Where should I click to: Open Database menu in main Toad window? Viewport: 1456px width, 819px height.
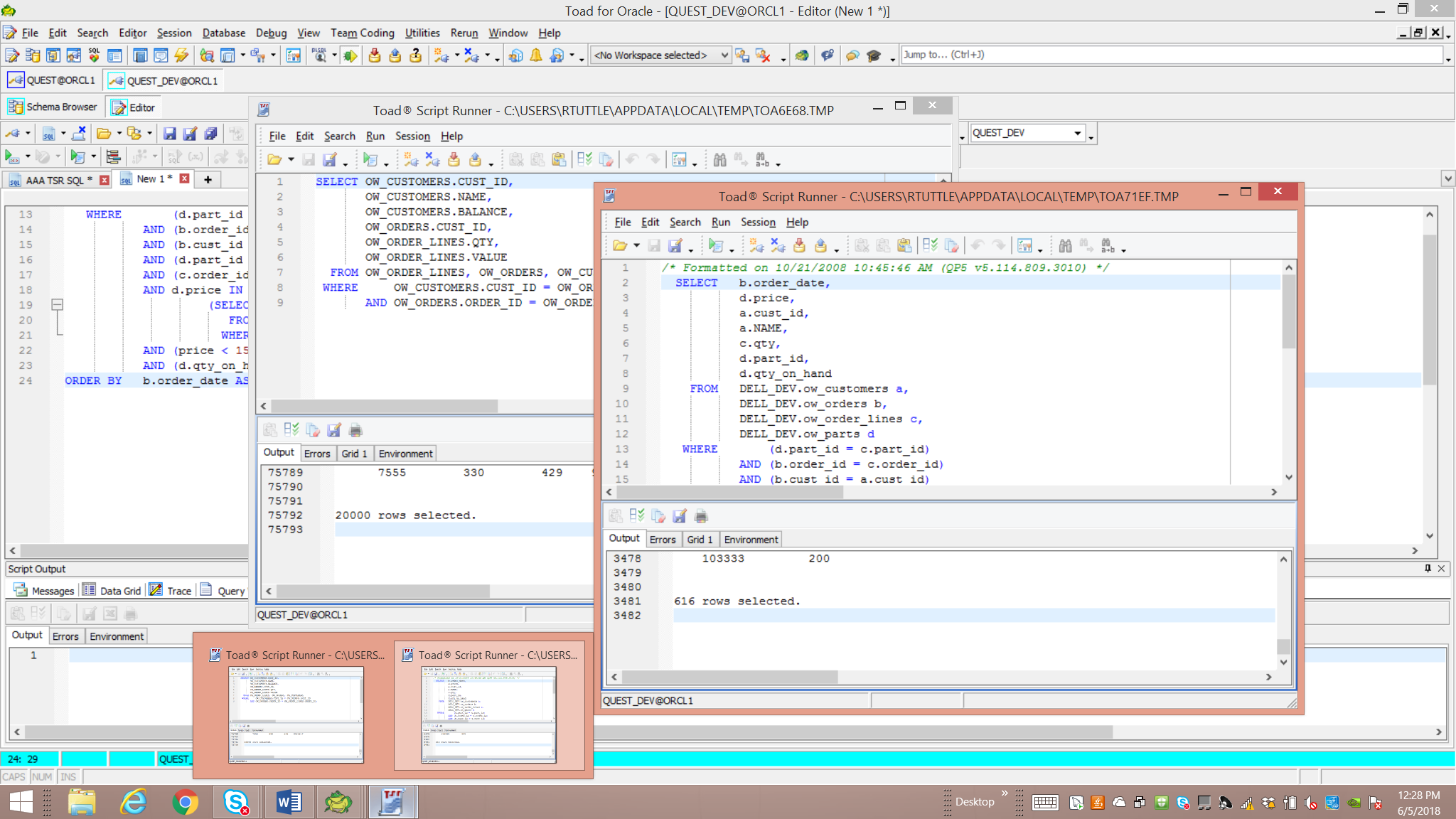click(223, 33)
